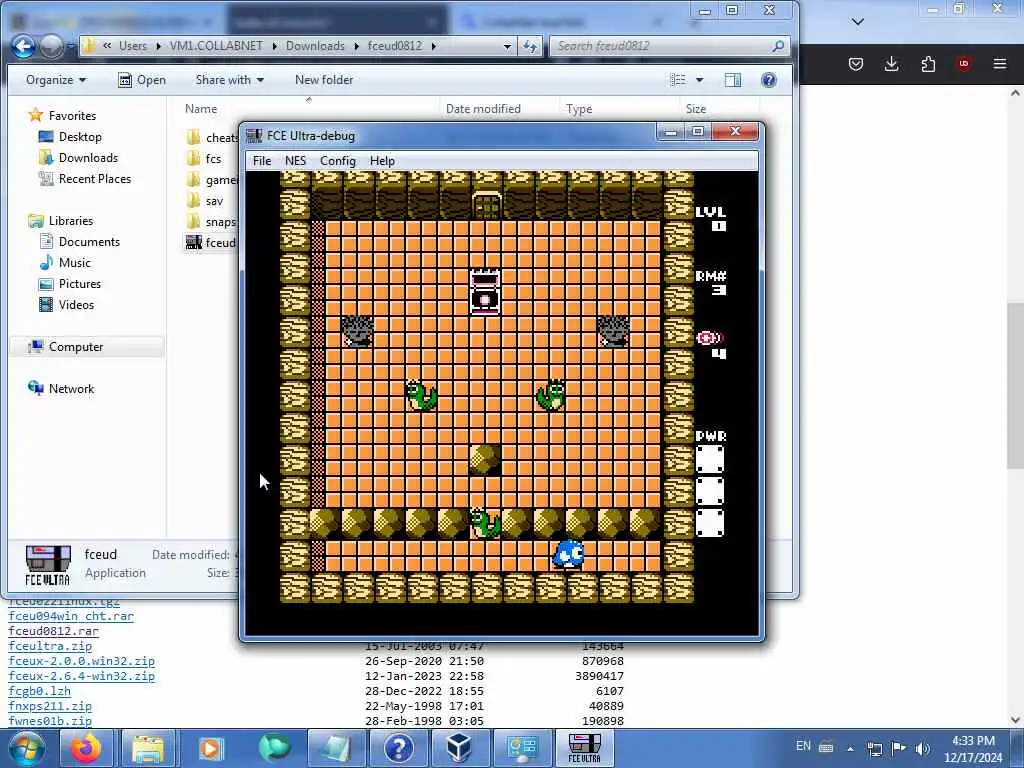Click the Action Center flag tray icon
The width and height of the screenshot is (1024, 768).
point(899,748)
